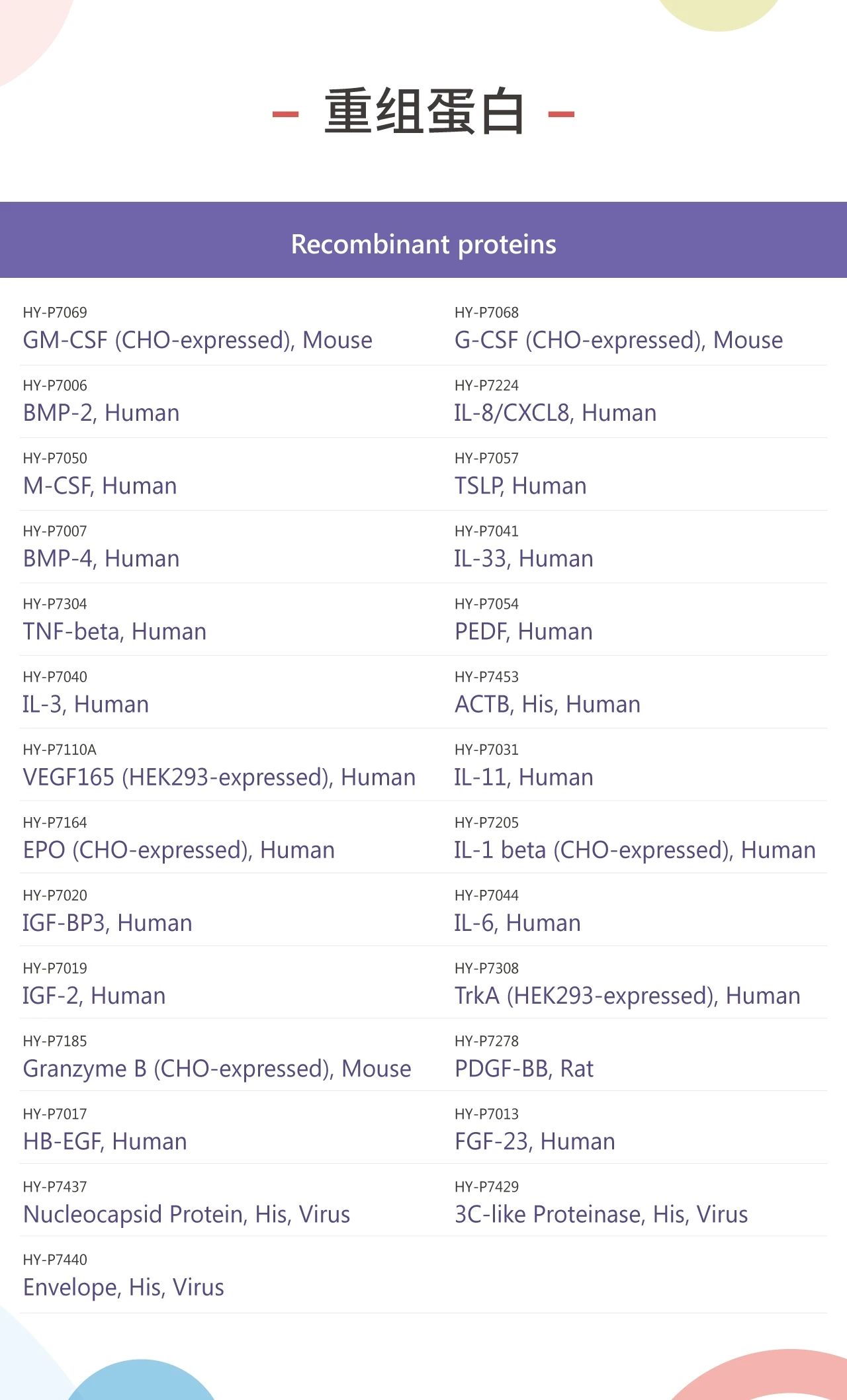
Task: Open IL-1 beta (CHO-expressed), Human link
Action: 635,850
